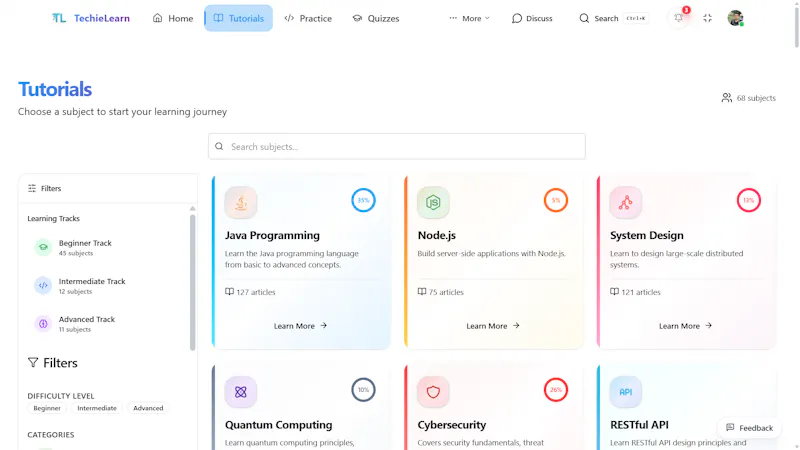The height and width of the screenshot is (450, 800).
Task: Learn More about Java Programming
Action: coord(301,326)
